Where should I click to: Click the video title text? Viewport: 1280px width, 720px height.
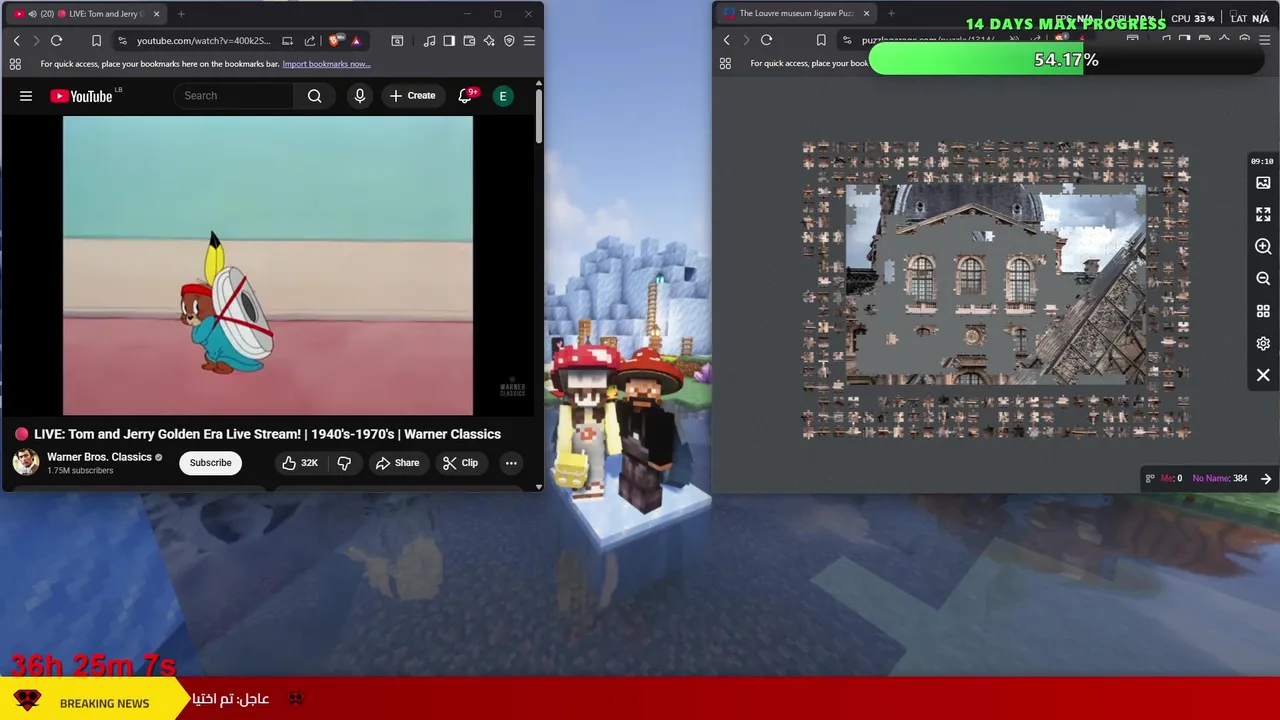[x=267, y=434]
